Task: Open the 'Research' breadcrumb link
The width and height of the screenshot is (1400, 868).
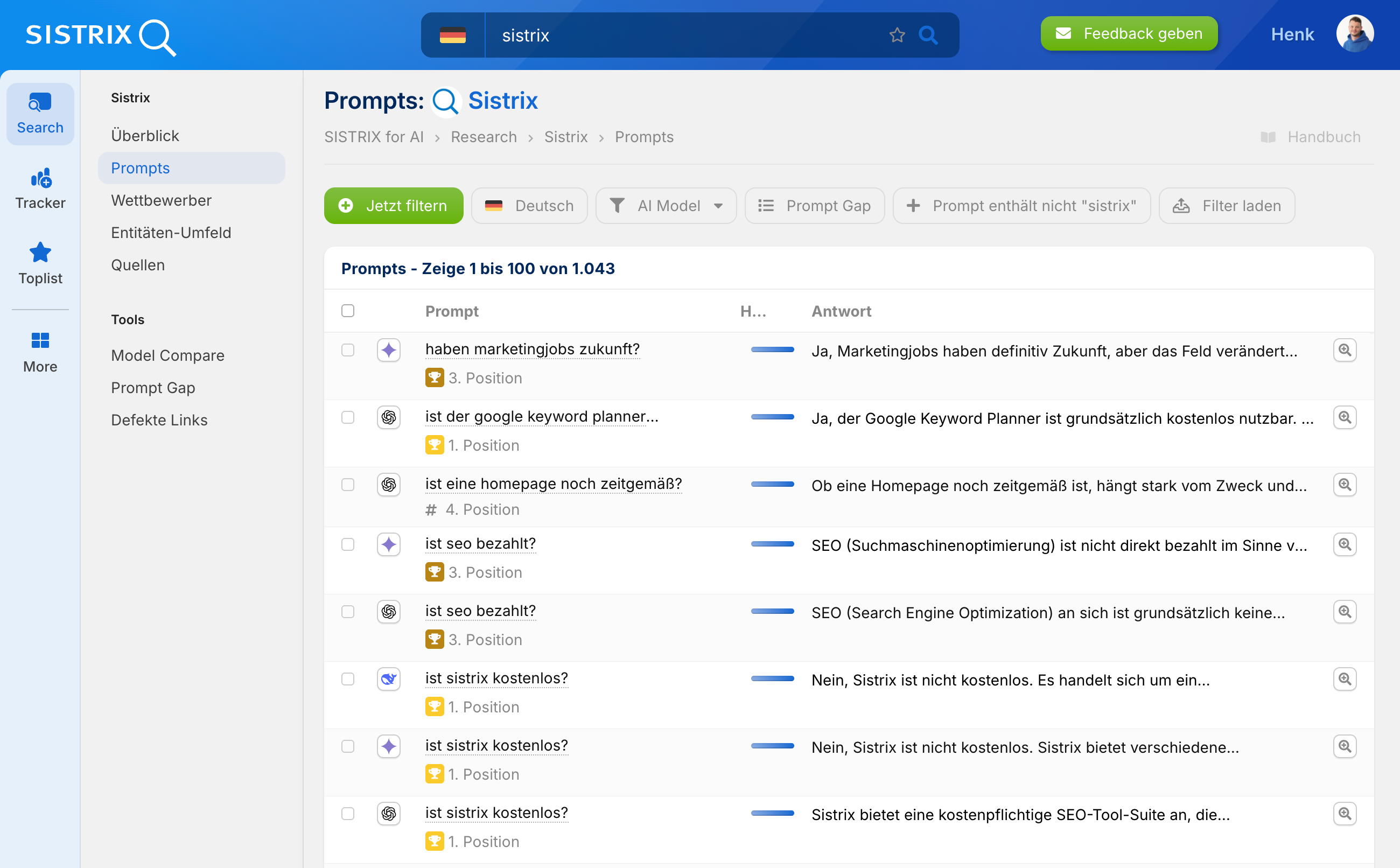Action: click(x=484, y=137)
